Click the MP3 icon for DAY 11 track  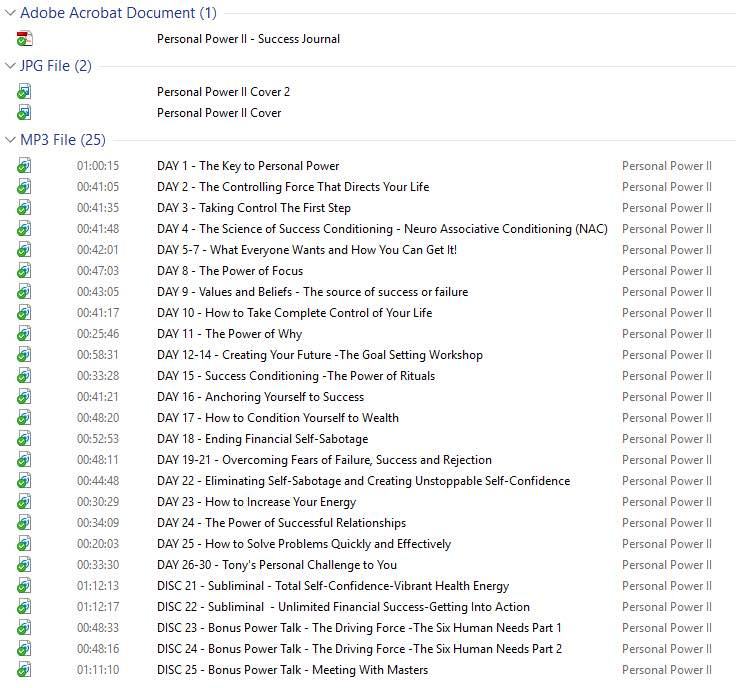24,334
